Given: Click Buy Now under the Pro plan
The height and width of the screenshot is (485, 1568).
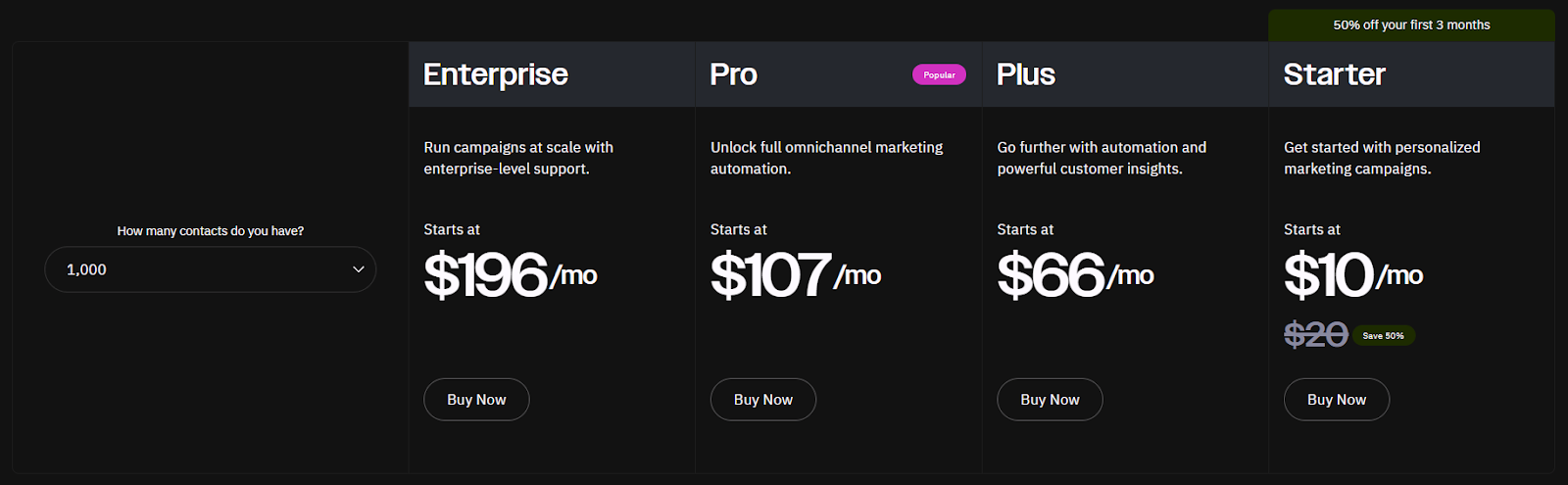Looking at the screenshot, I should pyautogui.click(x=763, y=400).
